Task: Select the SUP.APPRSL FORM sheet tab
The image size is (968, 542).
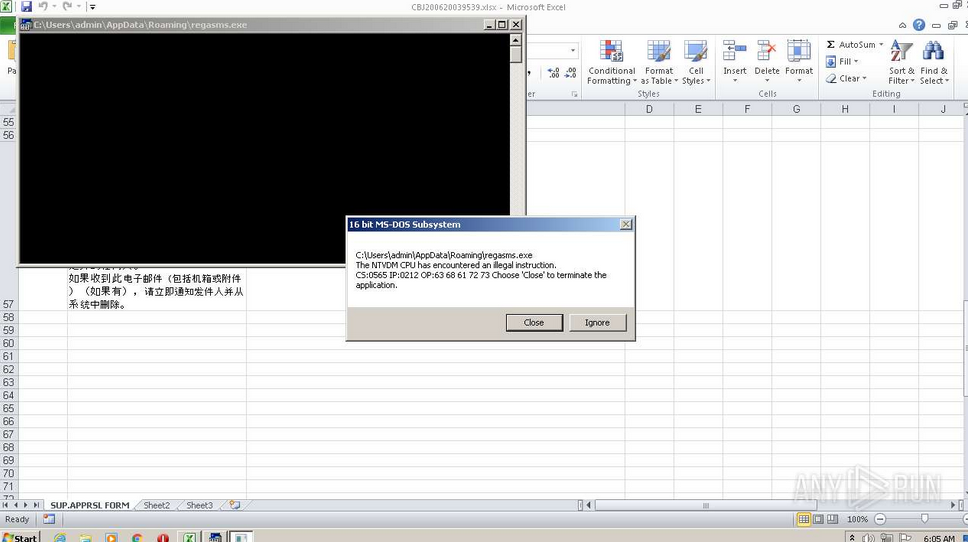Action: click(90, 505)
